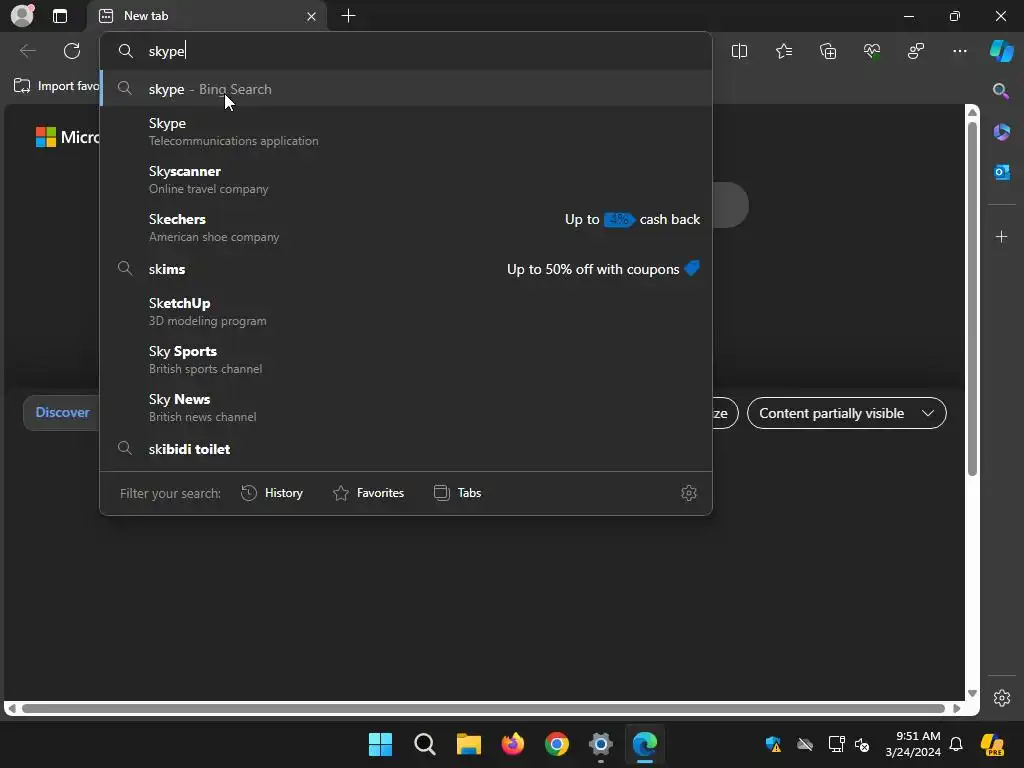The height and width of the screenshot is (768, 1024).
Task: Select skibidi toilet search suggestion
Action: click(x=406, y=449)
